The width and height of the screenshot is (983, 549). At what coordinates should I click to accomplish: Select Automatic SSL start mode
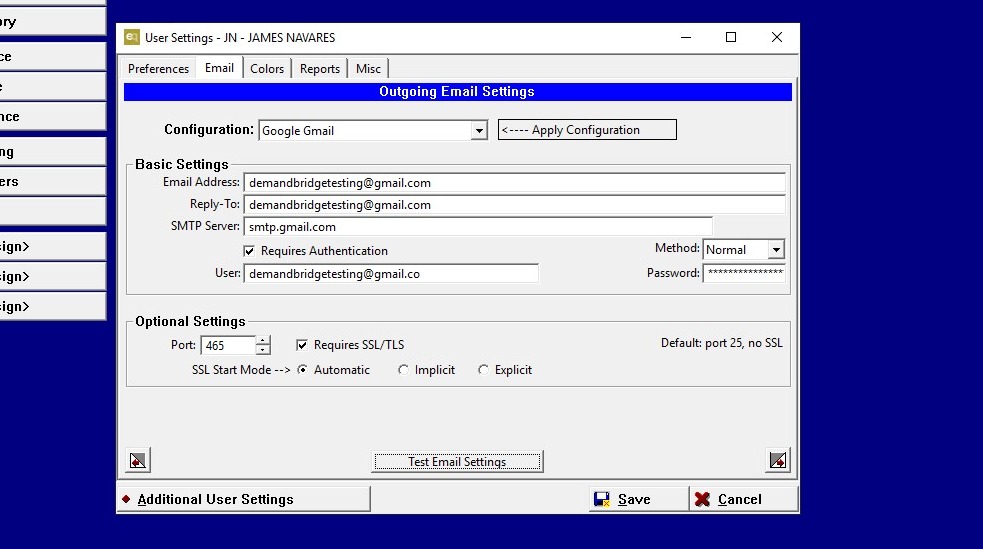pos(302,370)
